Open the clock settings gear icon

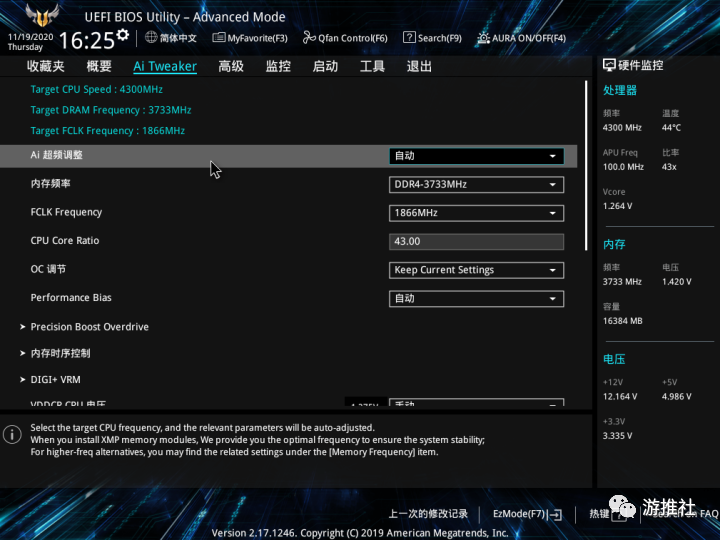tap(123, 35)
